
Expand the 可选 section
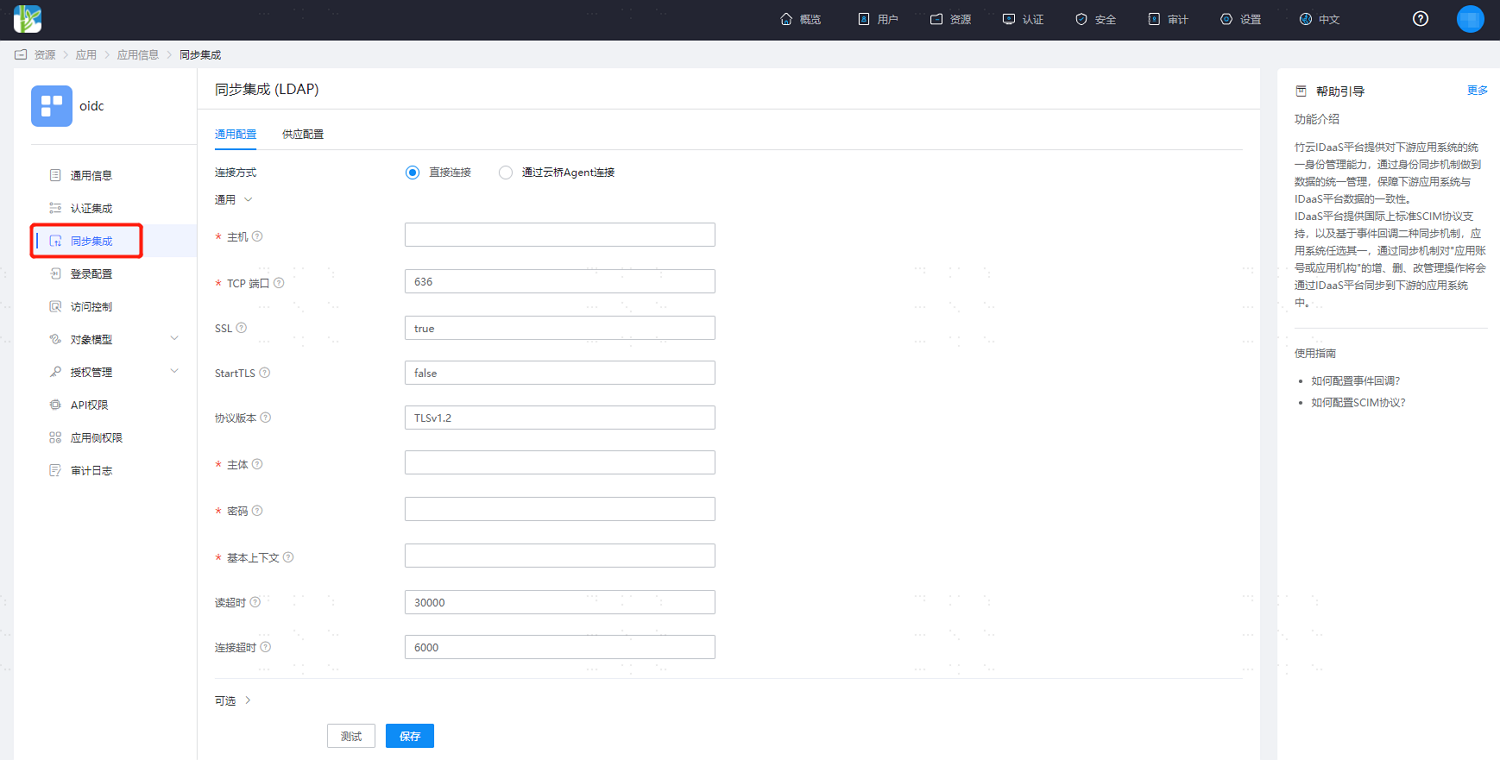248,701
